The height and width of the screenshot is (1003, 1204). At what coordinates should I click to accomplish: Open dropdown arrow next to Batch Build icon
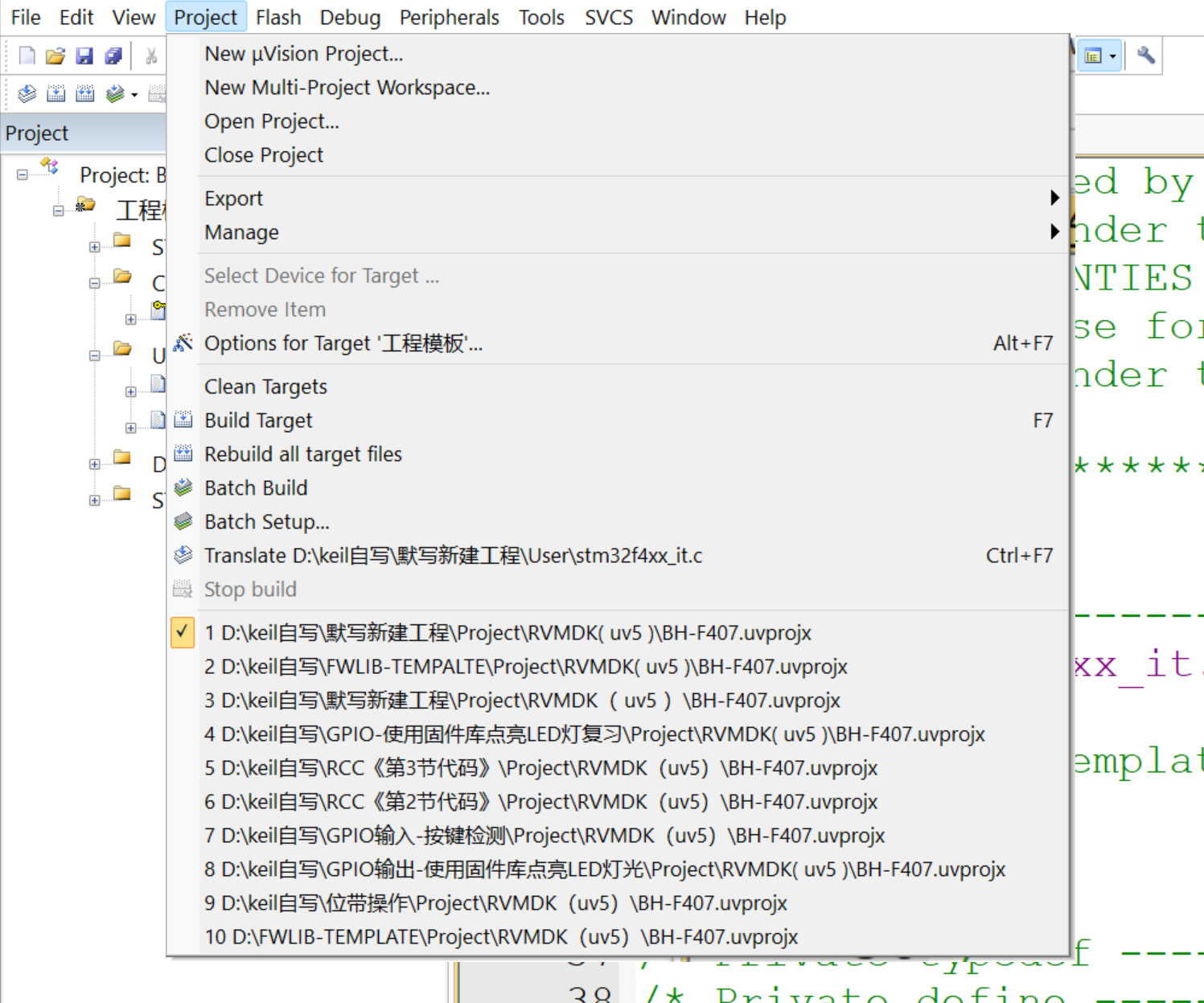[134, 94]
